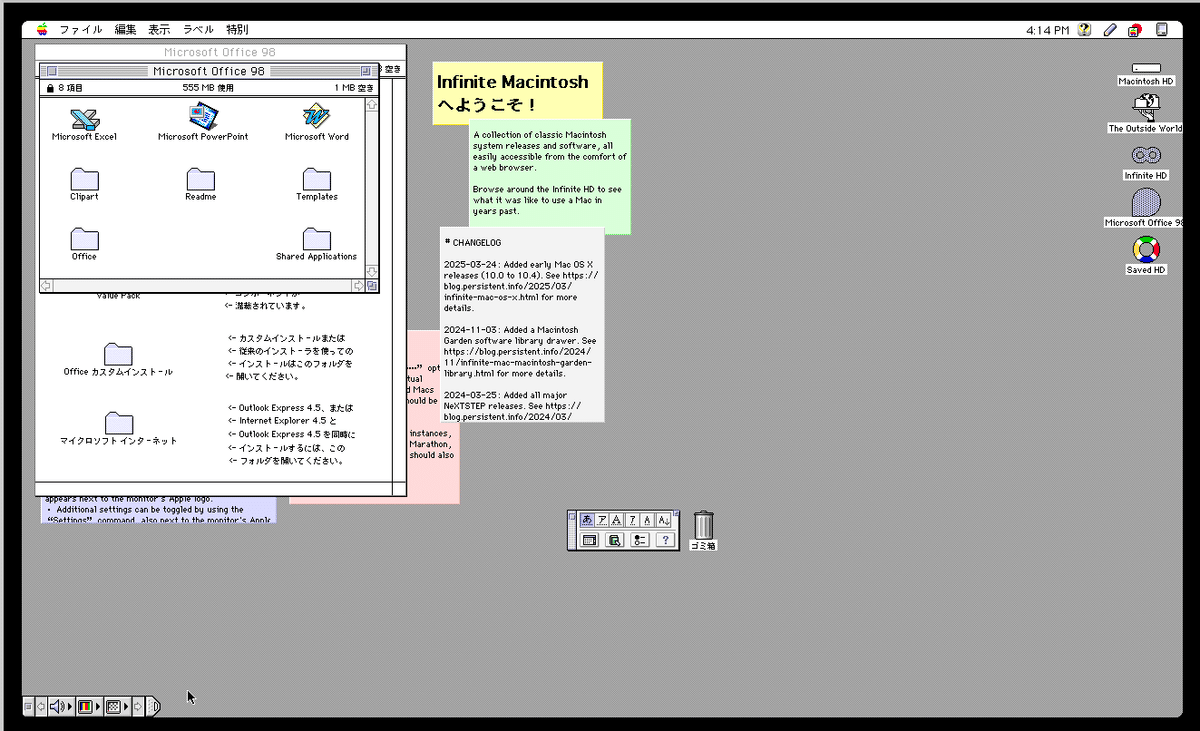Click the Control Strip left scroll arrow
This screenshot has height=731, width=1200.
[x=41, y=706]
